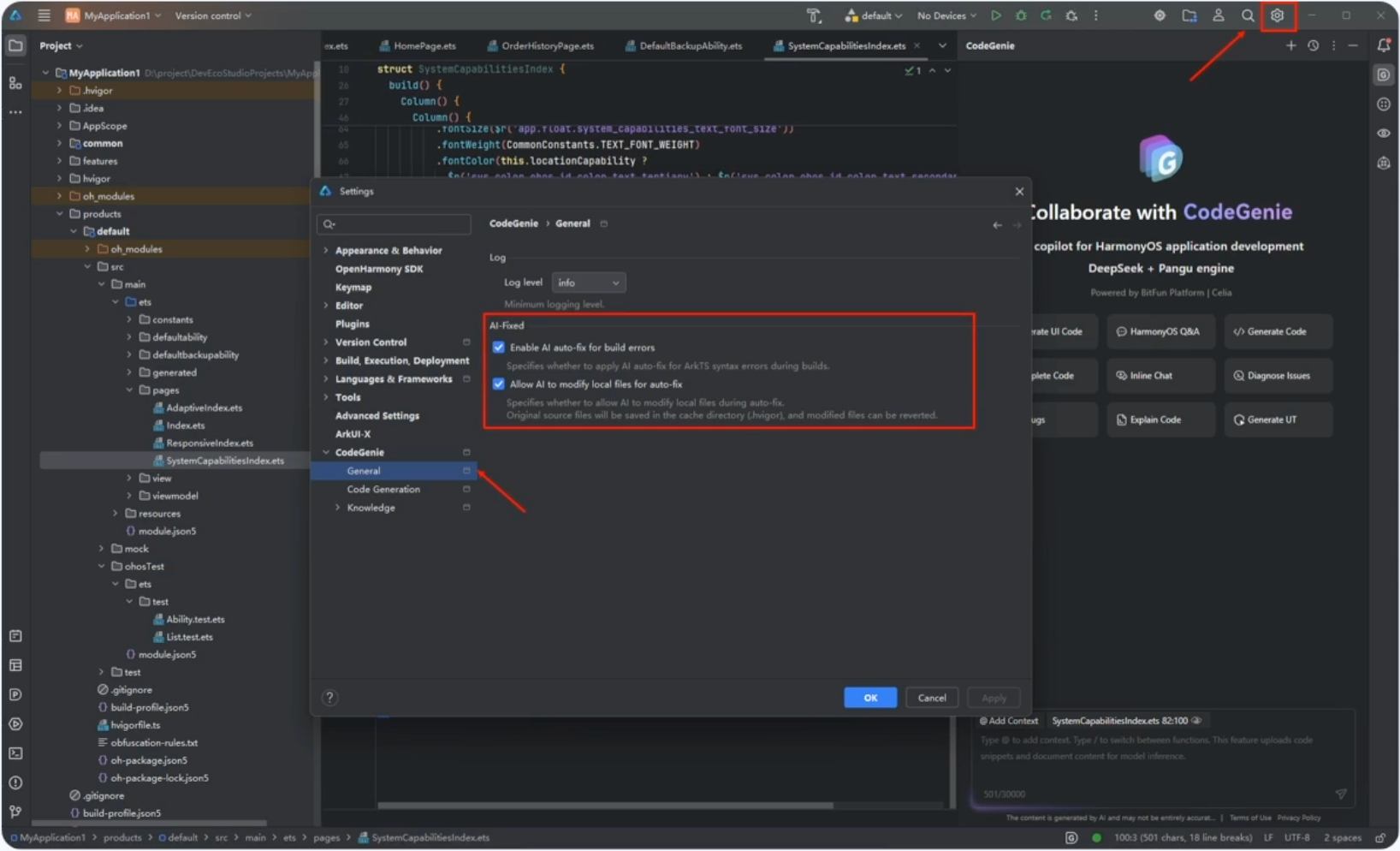Expand Appearance & Behavior settings
Screen dimensions: 1400x851
tap(326, 251)
